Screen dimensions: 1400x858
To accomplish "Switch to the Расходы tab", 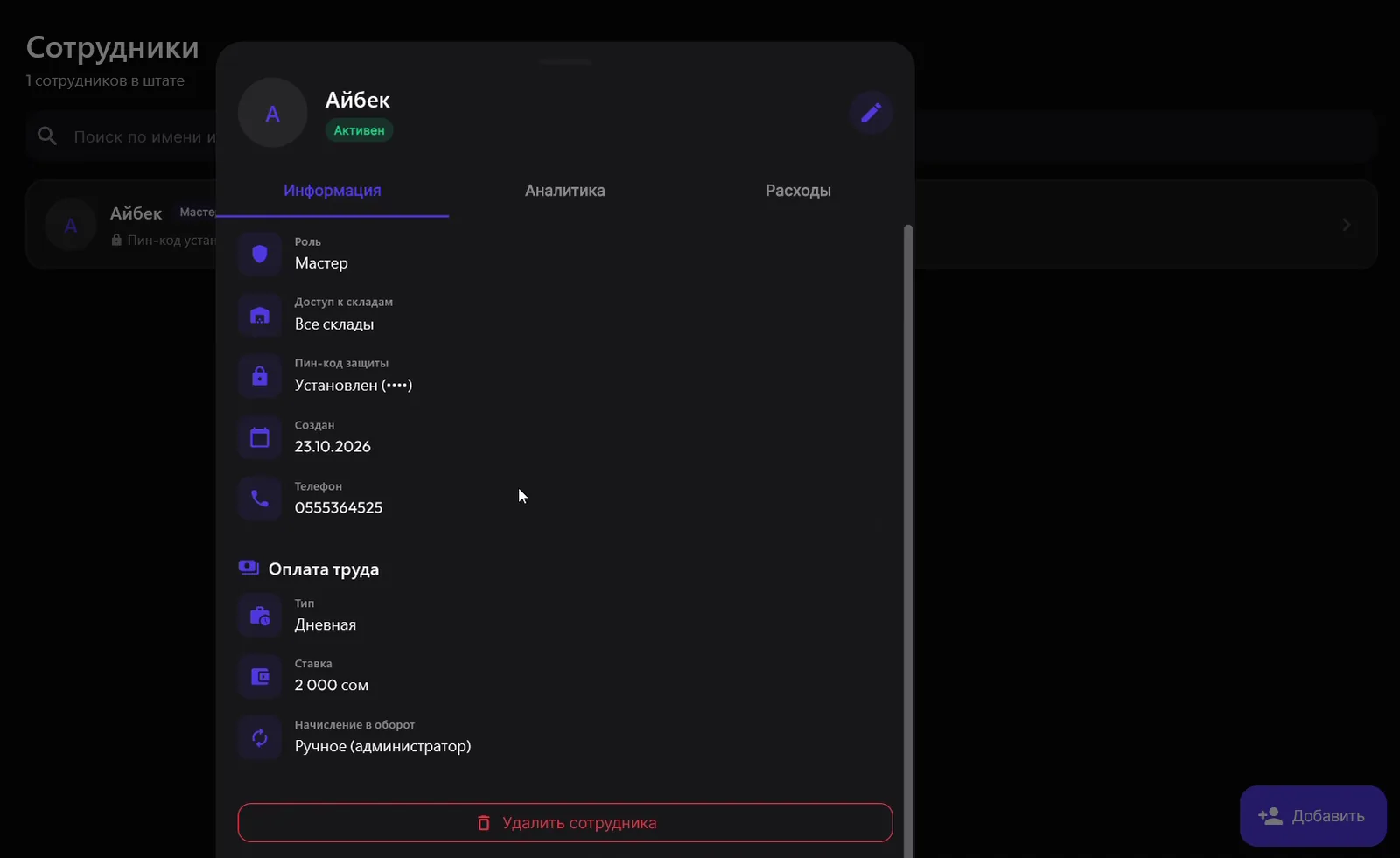I will tap(798, 191).
